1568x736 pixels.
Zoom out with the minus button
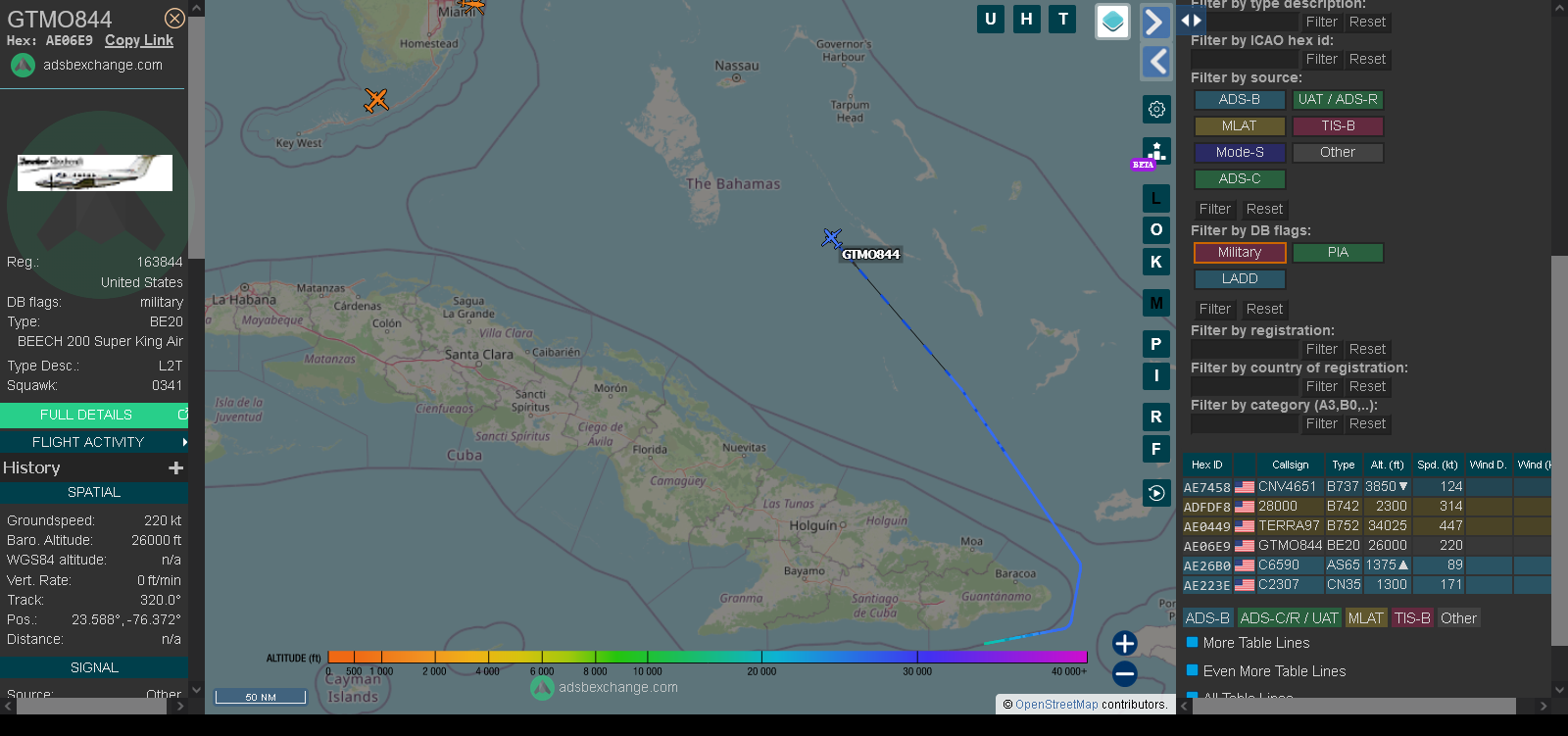tap(1125, 673)
